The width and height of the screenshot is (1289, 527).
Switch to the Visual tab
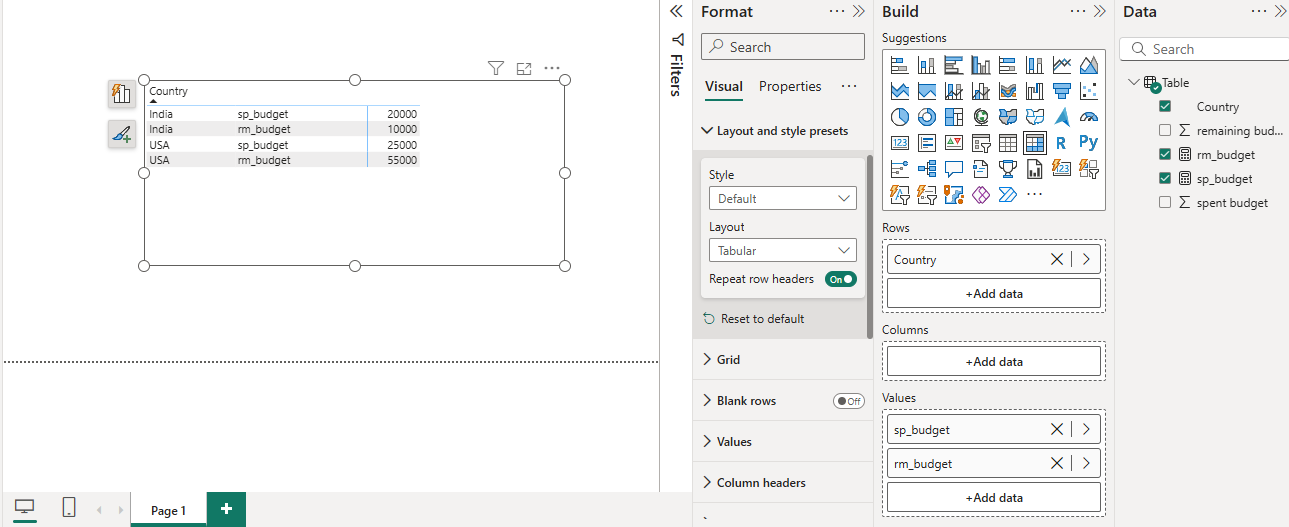pos(724,87)
